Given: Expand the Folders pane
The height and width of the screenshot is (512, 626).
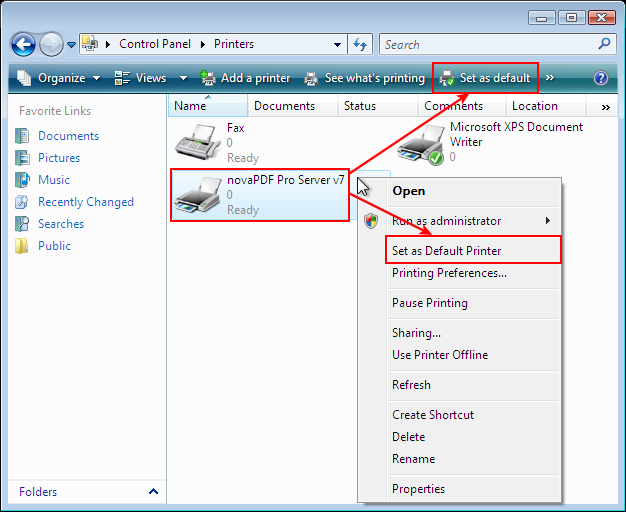Looking at the screenshot, I should [x=153, y=492].
